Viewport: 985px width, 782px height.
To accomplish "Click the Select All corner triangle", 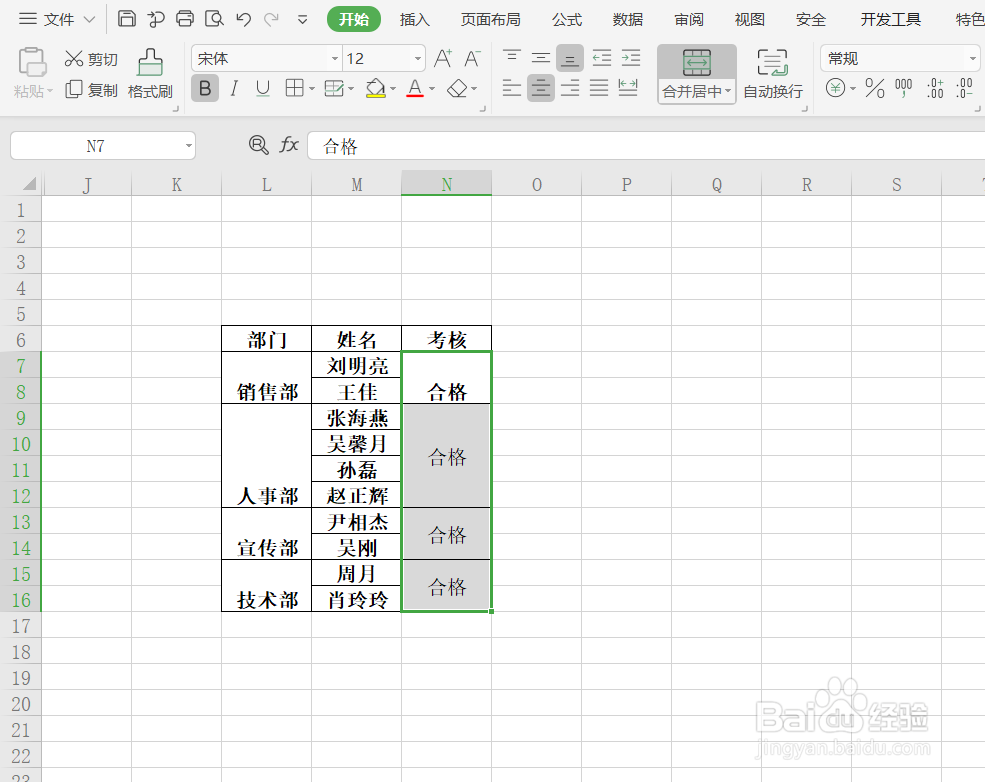I will 28,183.
